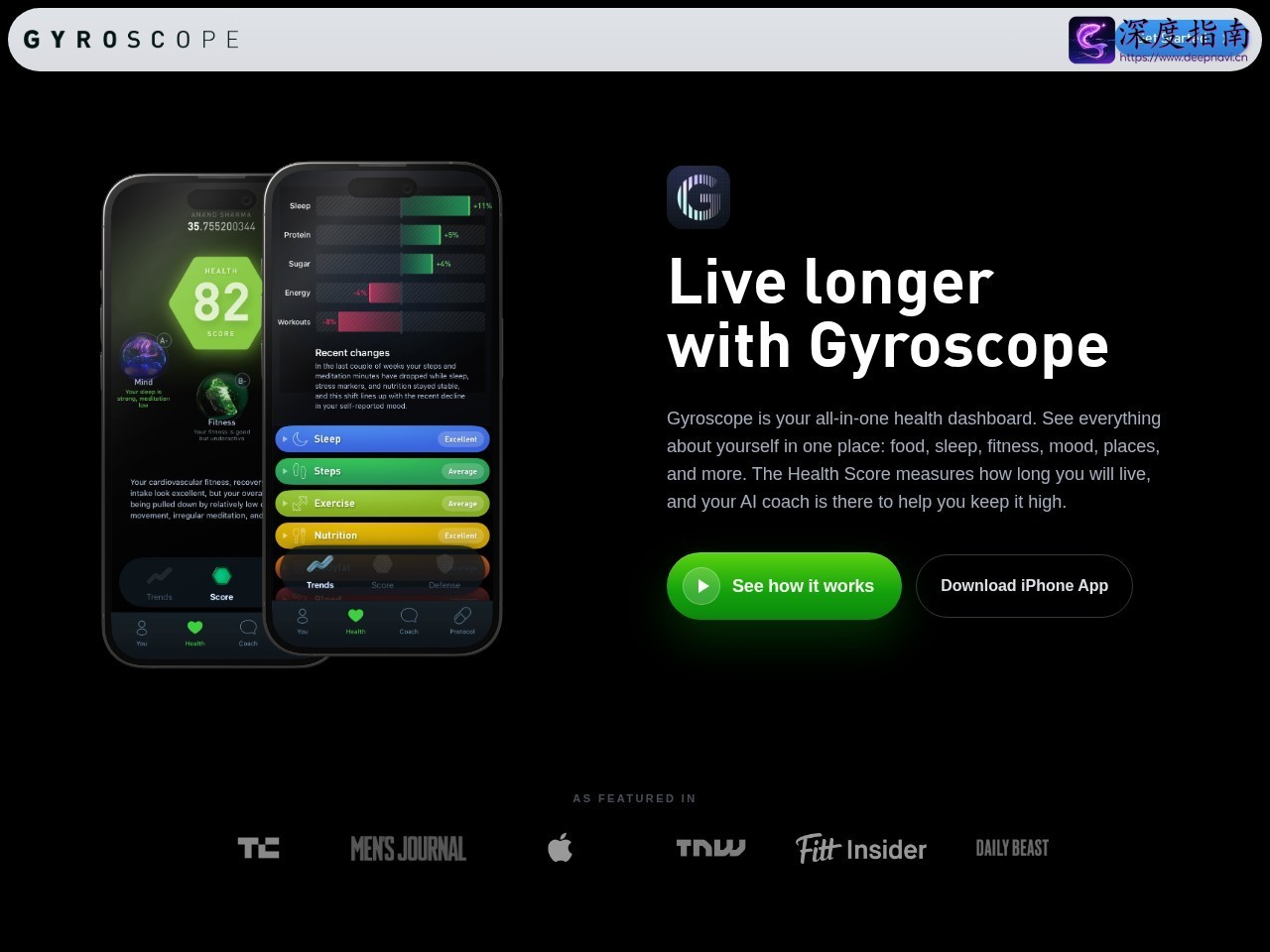The image size is (1270, 952).
Task: Tap the Mind brain orb on back phone
Action: [x=143, y=355]
